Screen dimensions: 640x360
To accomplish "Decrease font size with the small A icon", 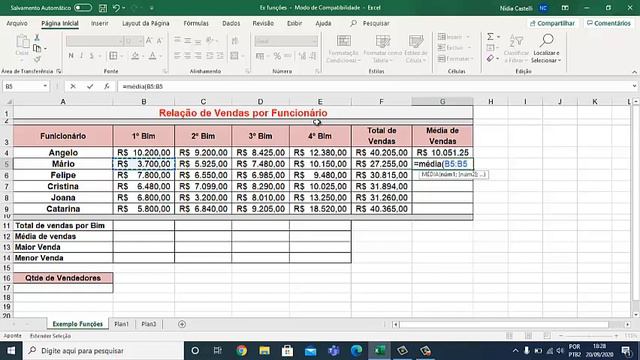I will click(160, 40).
